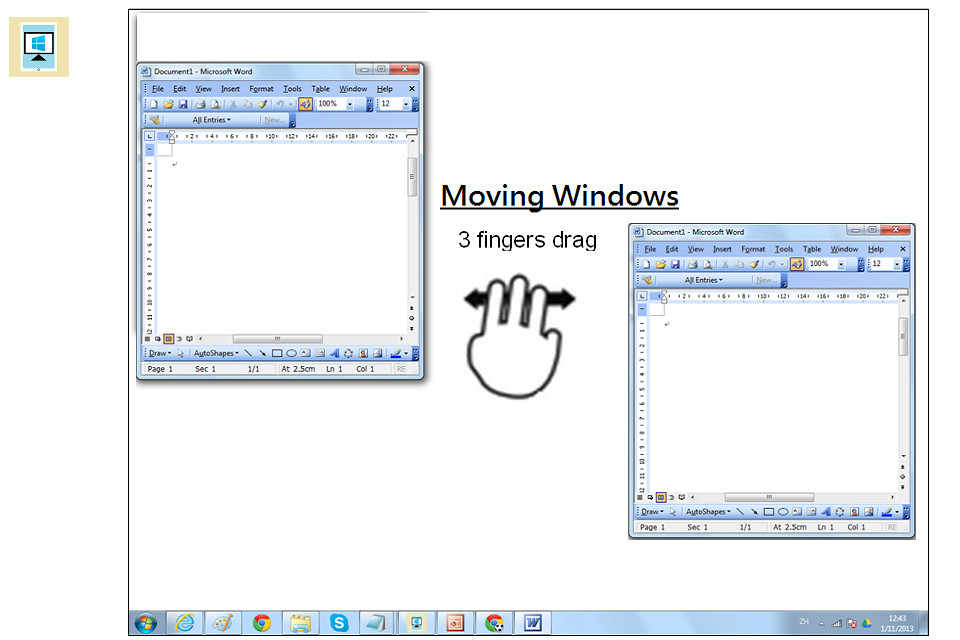Click tab-type selector on left window's ruler
This screenshot has height=640, width=960.
point(149,136)
